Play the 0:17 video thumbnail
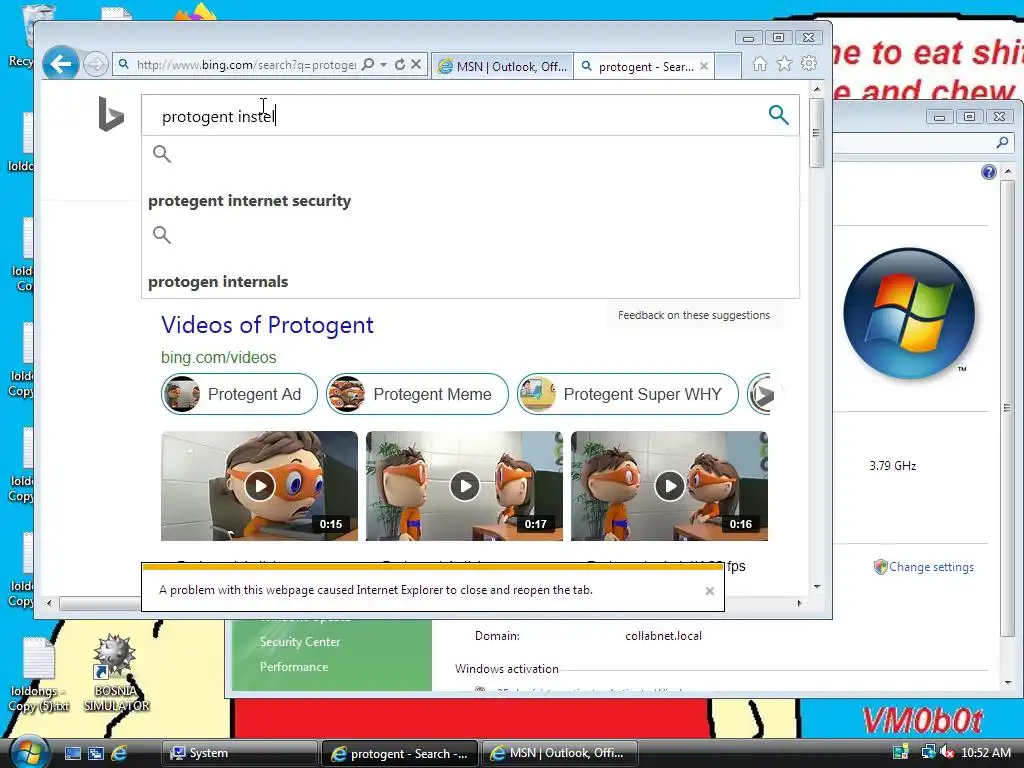 pyautogui.click(x=464, y=486)
